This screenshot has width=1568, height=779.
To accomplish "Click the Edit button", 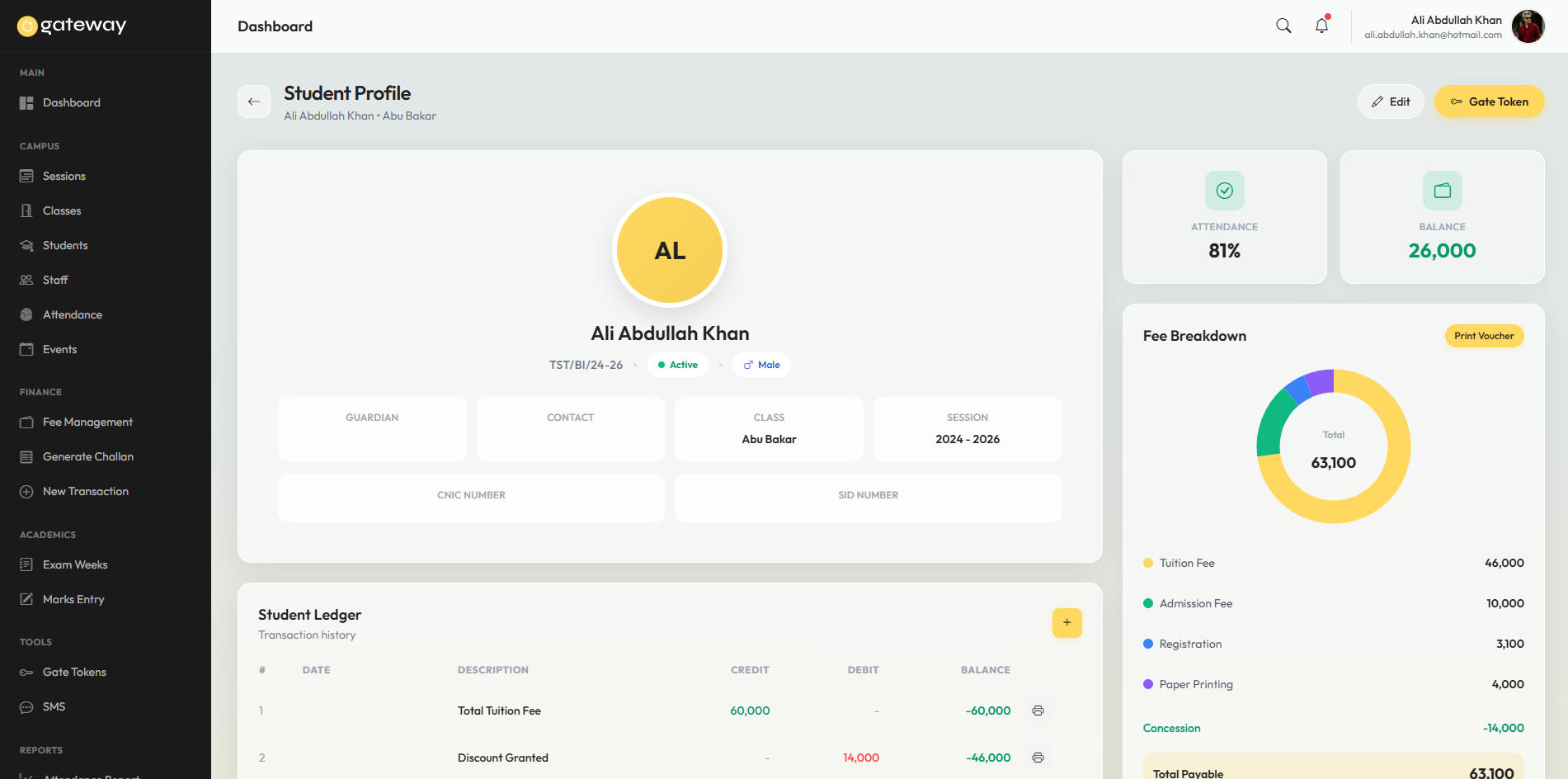I will pos(1391,102).
